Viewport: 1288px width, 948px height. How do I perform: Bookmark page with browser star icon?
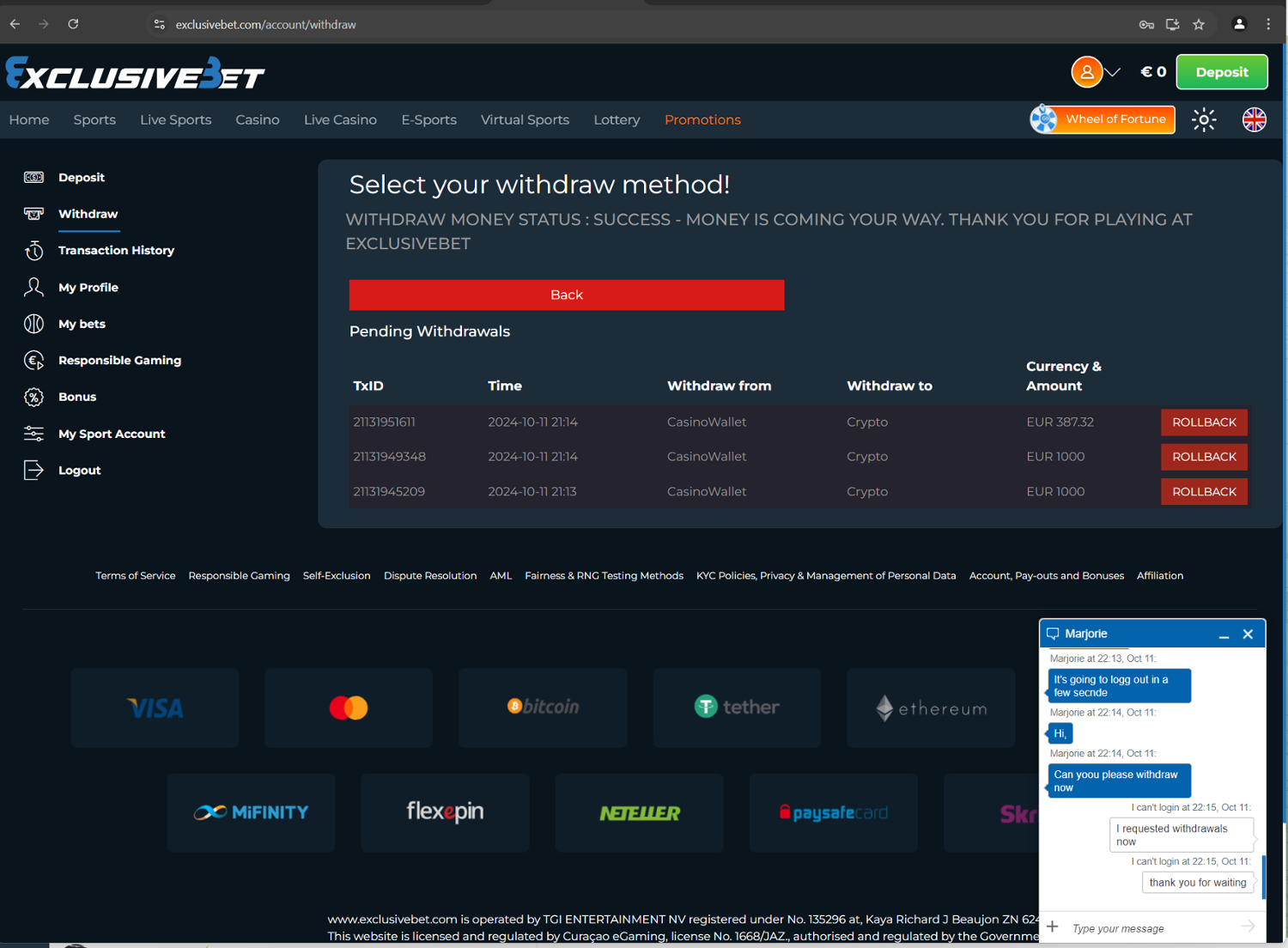1199,25
